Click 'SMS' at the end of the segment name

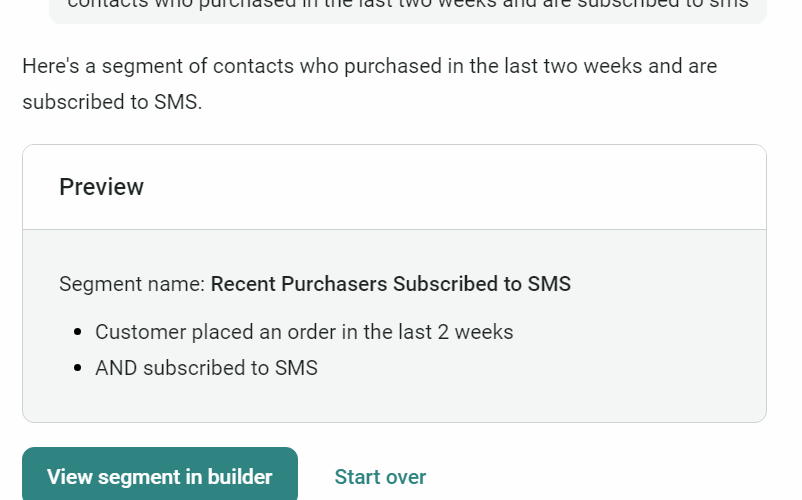pos(549,284)
